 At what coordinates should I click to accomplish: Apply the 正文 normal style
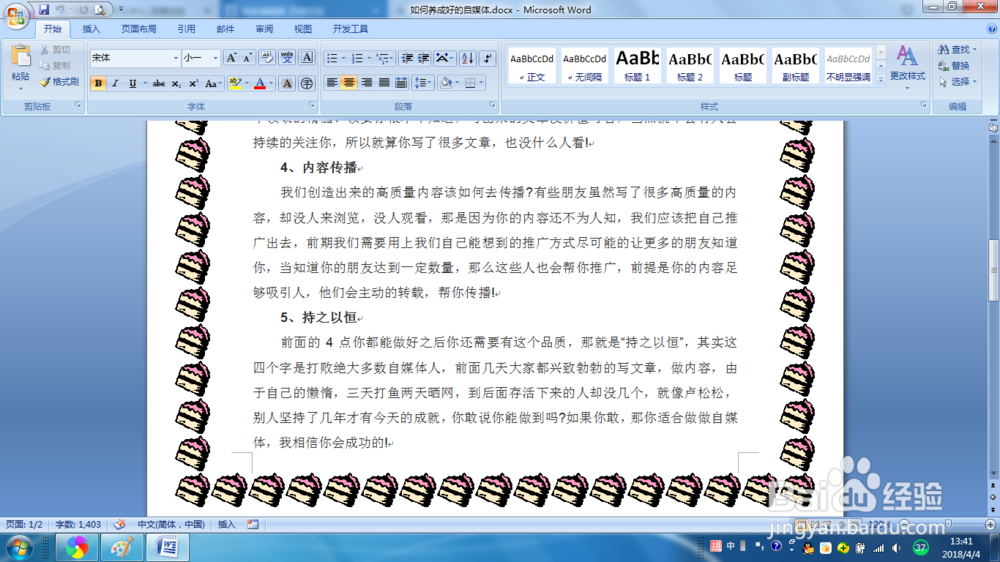(x=532, y=65)
